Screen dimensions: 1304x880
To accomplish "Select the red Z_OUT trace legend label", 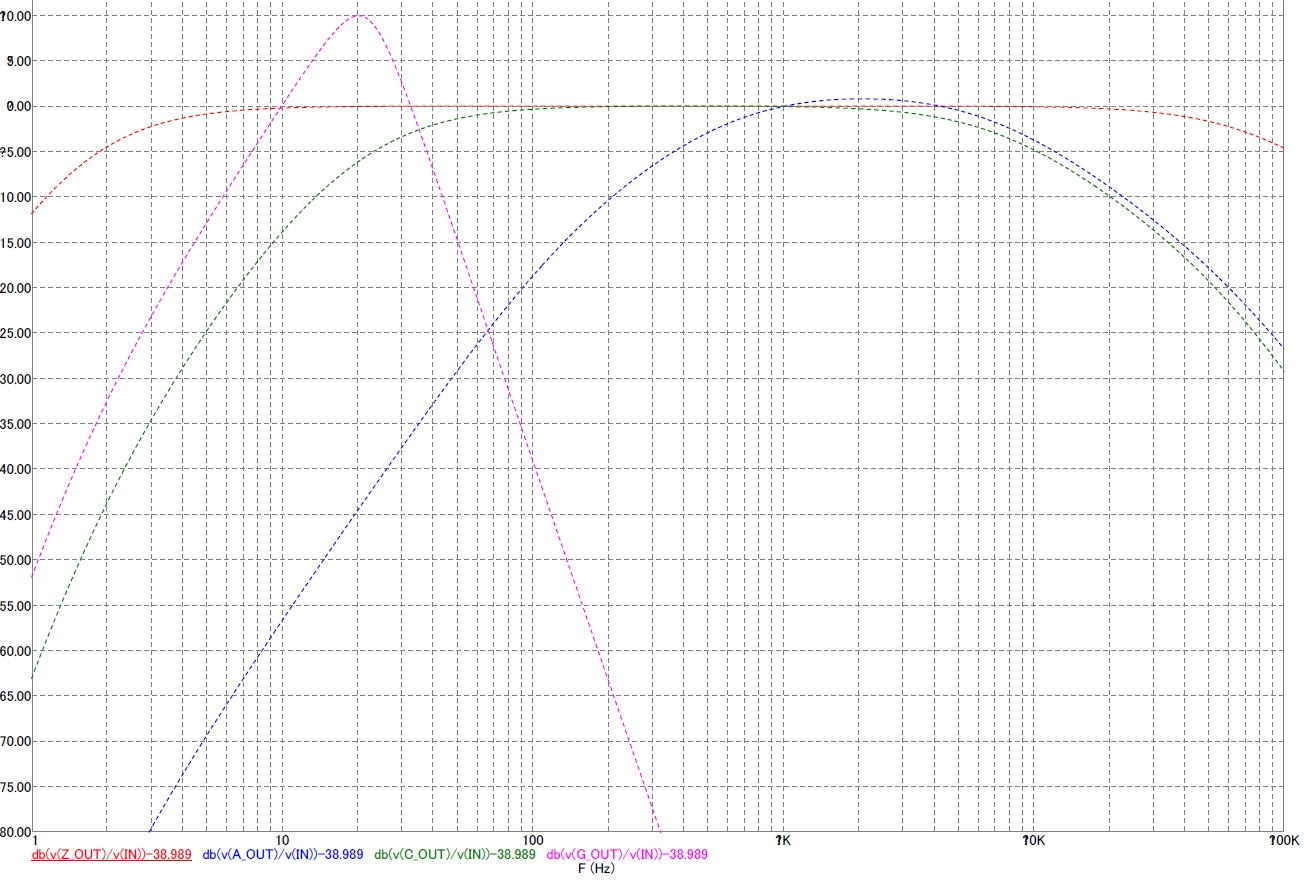I will pos(112,855).
